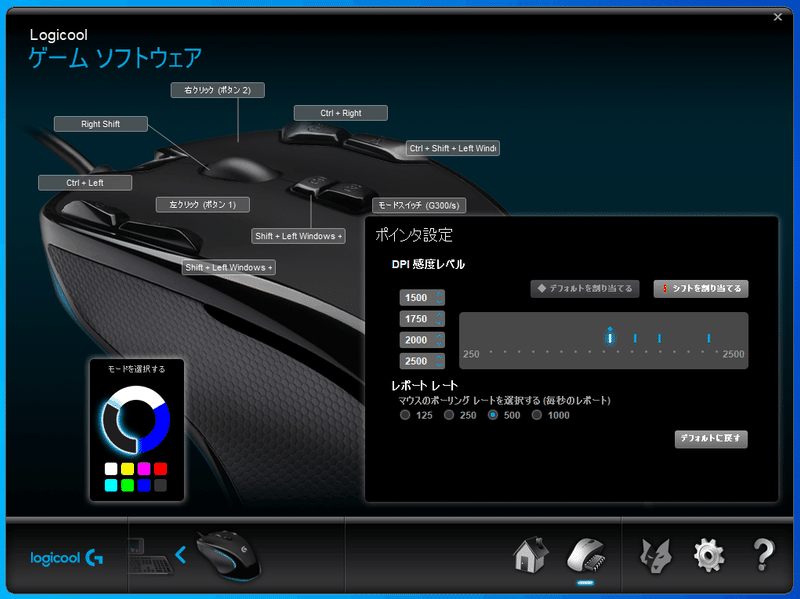Click the 右クリック (ボタン 2) label
The height and width of the screenshot is (599, 800).
point(217,90)
